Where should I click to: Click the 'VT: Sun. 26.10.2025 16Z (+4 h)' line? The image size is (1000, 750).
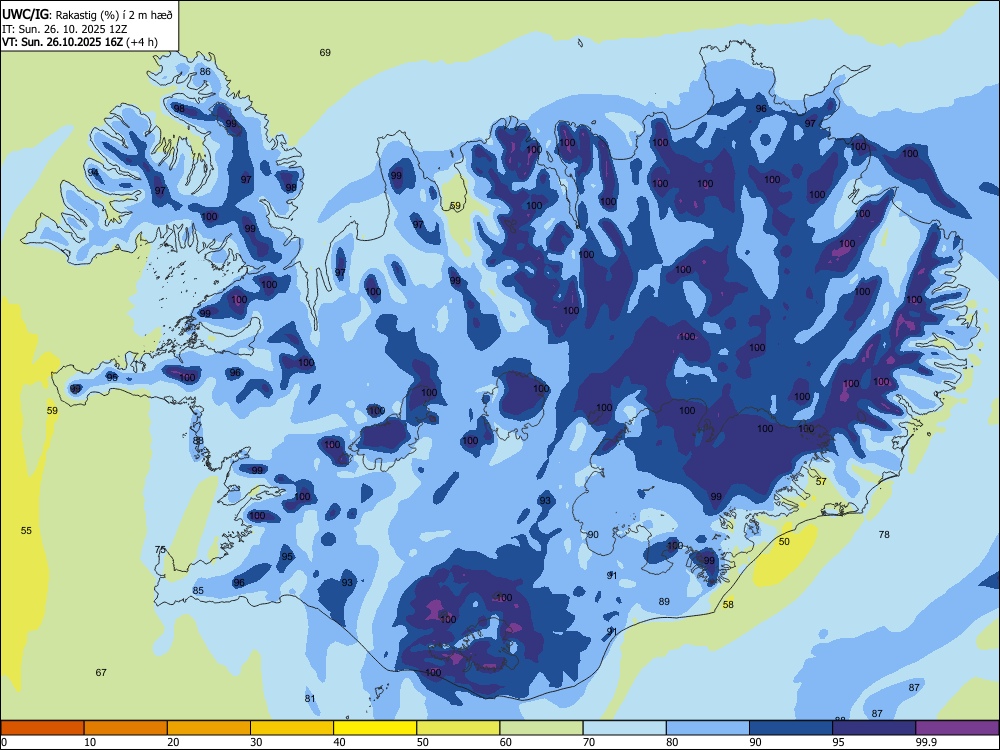tap(80, 42)
